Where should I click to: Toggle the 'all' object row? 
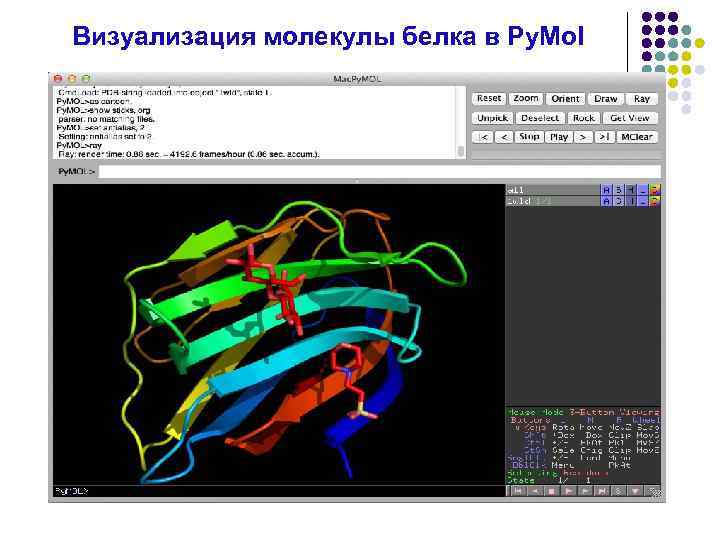[552, 190]
